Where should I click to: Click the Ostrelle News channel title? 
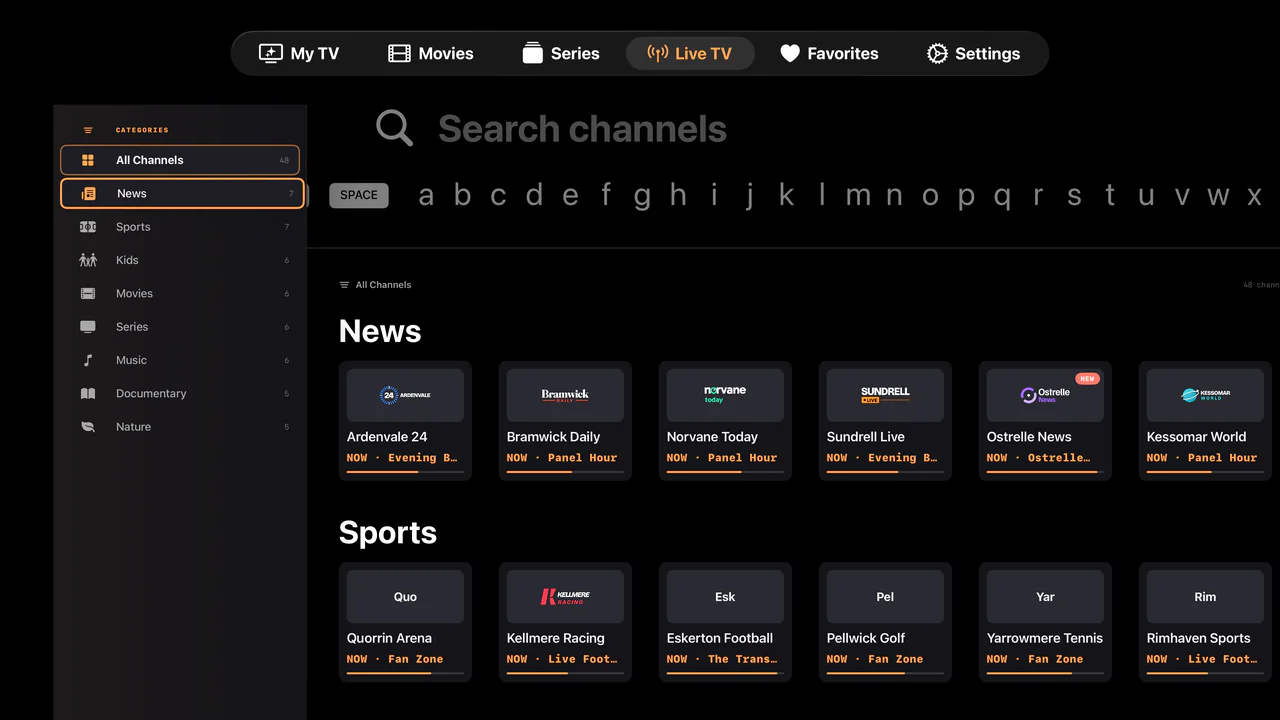(1029, 437)
